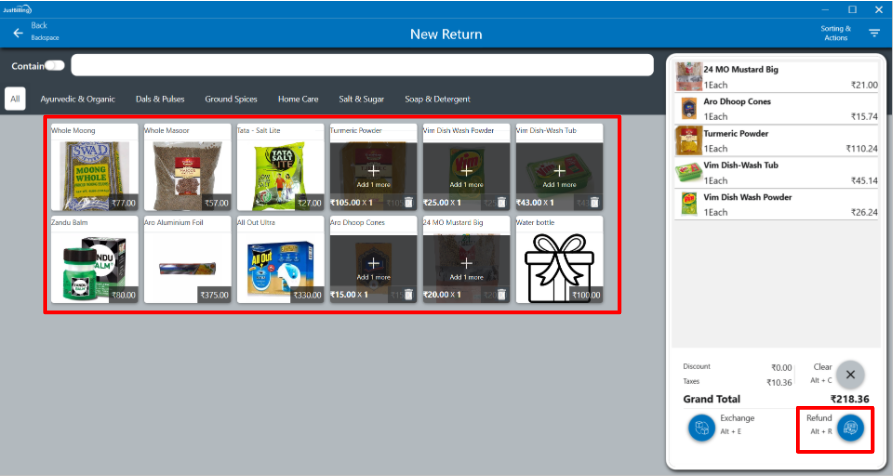
Task: Click the Exchange round button icon
Action: 702,427
